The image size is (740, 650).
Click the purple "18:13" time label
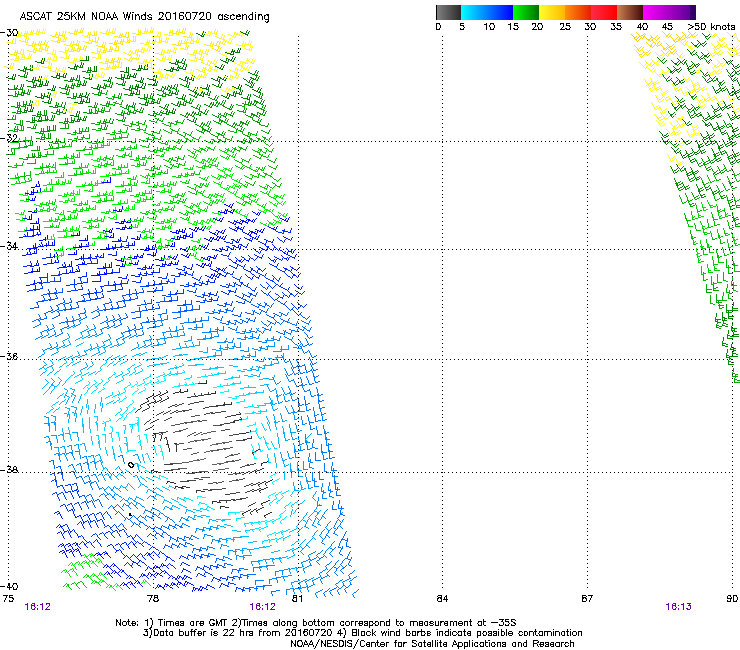(678, 607)
